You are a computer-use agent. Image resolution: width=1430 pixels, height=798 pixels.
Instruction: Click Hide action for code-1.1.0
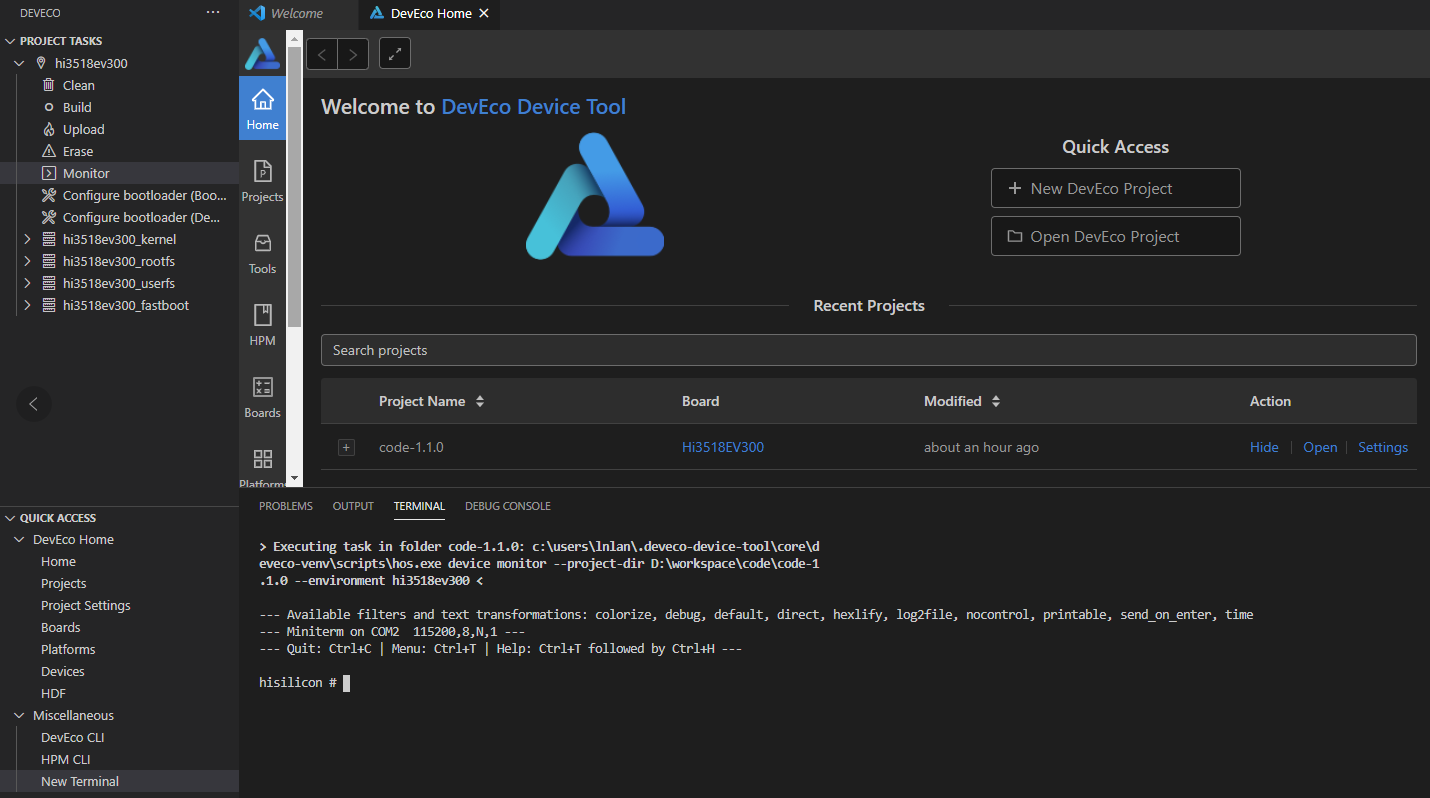click(1264, 447)
